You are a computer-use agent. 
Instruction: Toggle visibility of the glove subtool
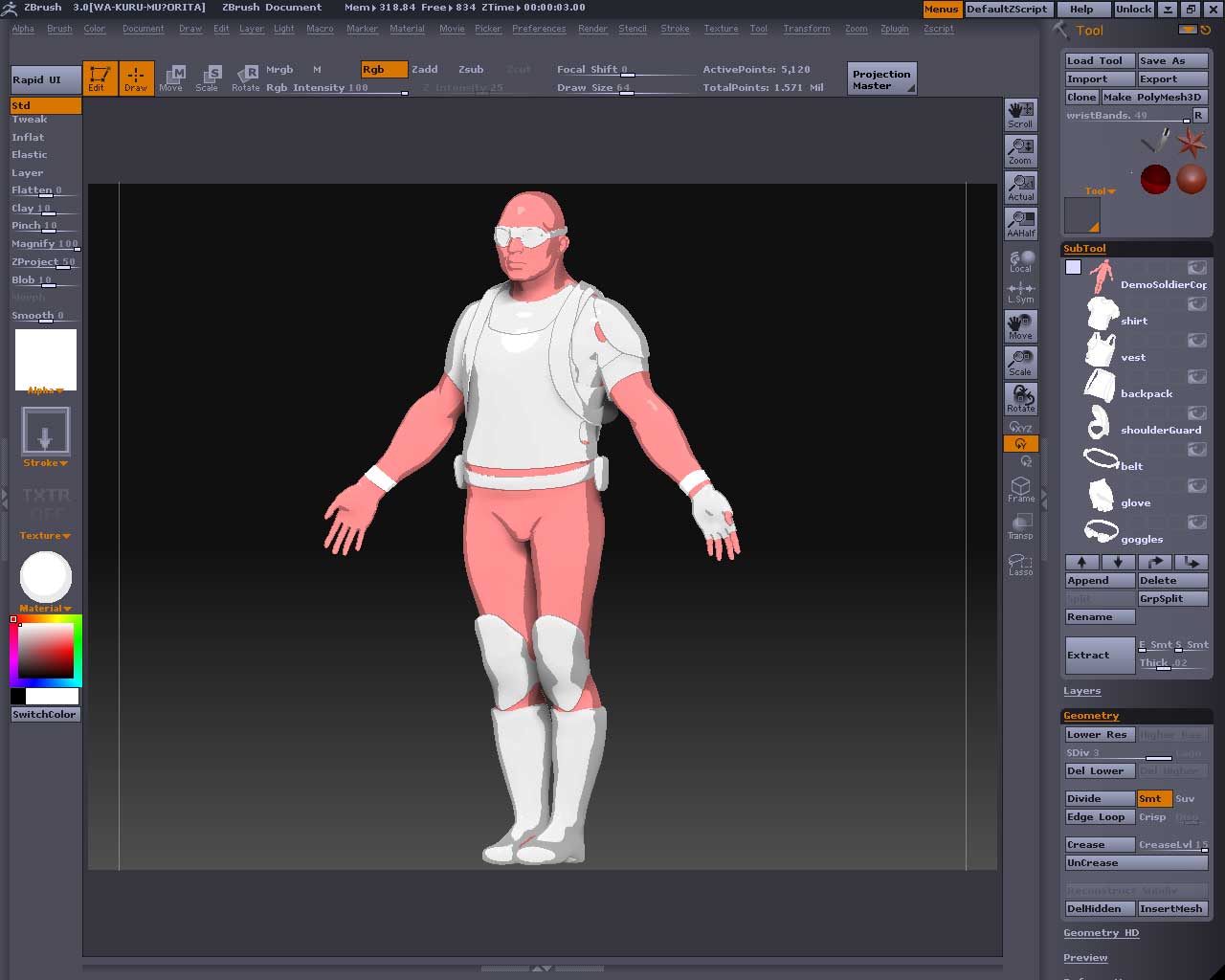1197,486
